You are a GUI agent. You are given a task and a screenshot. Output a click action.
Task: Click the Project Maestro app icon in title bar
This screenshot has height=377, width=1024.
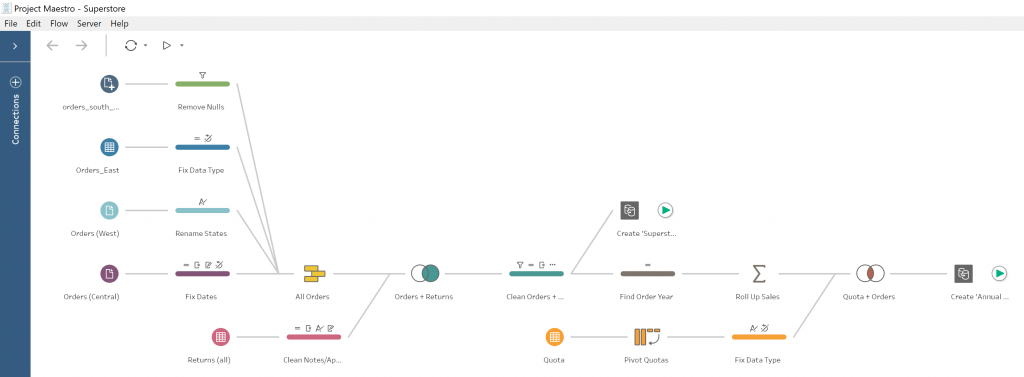point(8,8)
